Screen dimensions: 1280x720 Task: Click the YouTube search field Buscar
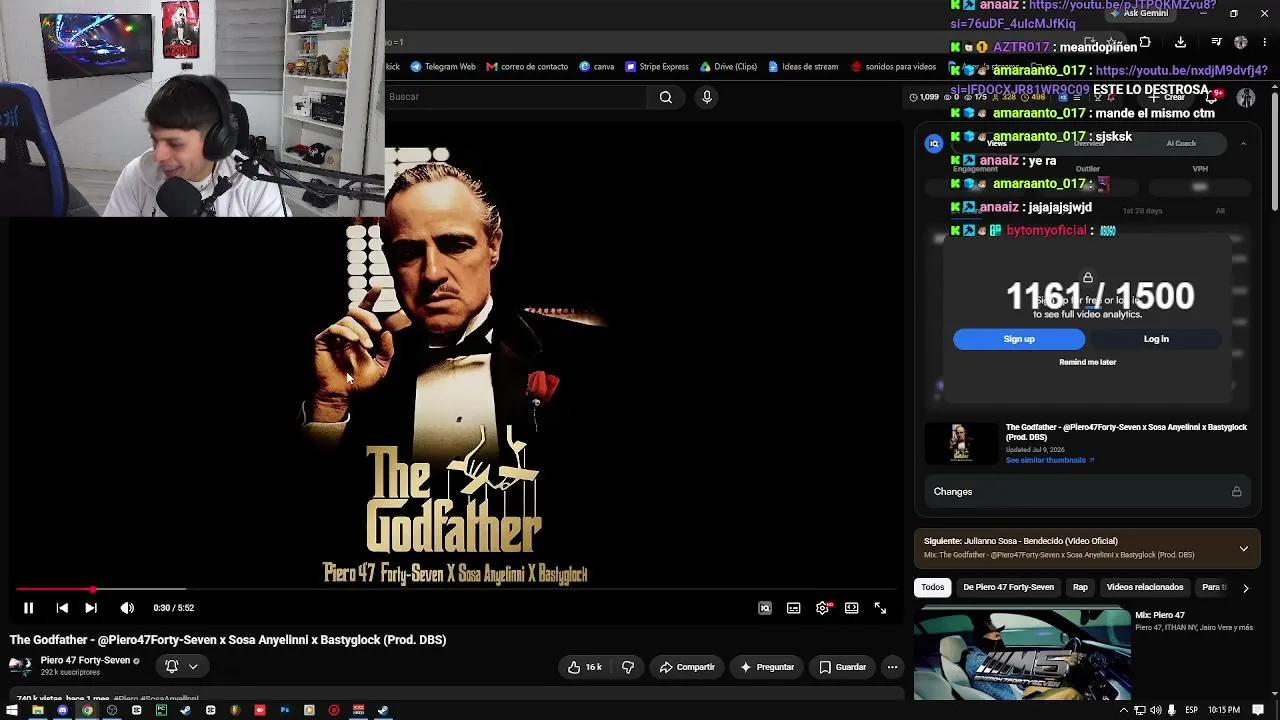pos(517,97)
